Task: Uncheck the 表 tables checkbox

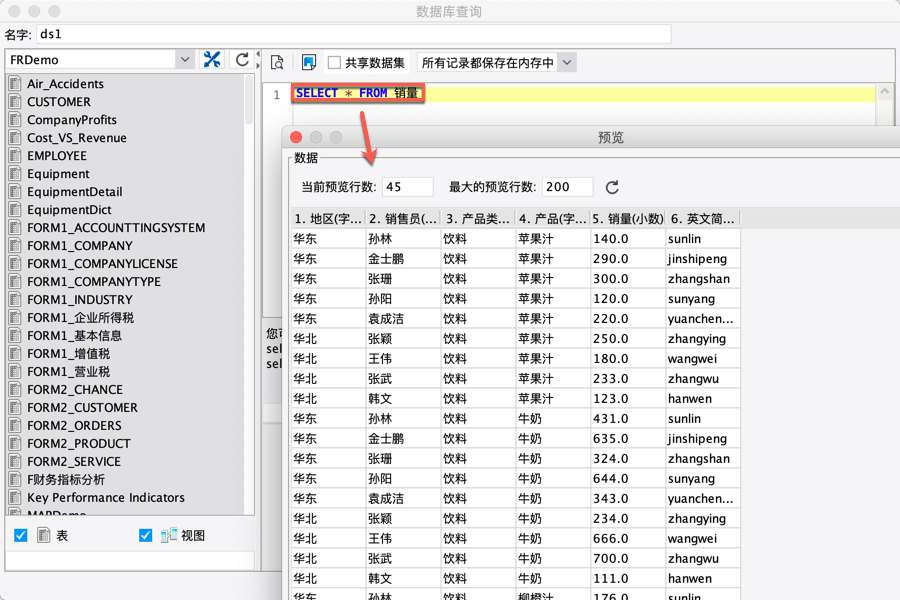Action: coord(21,535)
